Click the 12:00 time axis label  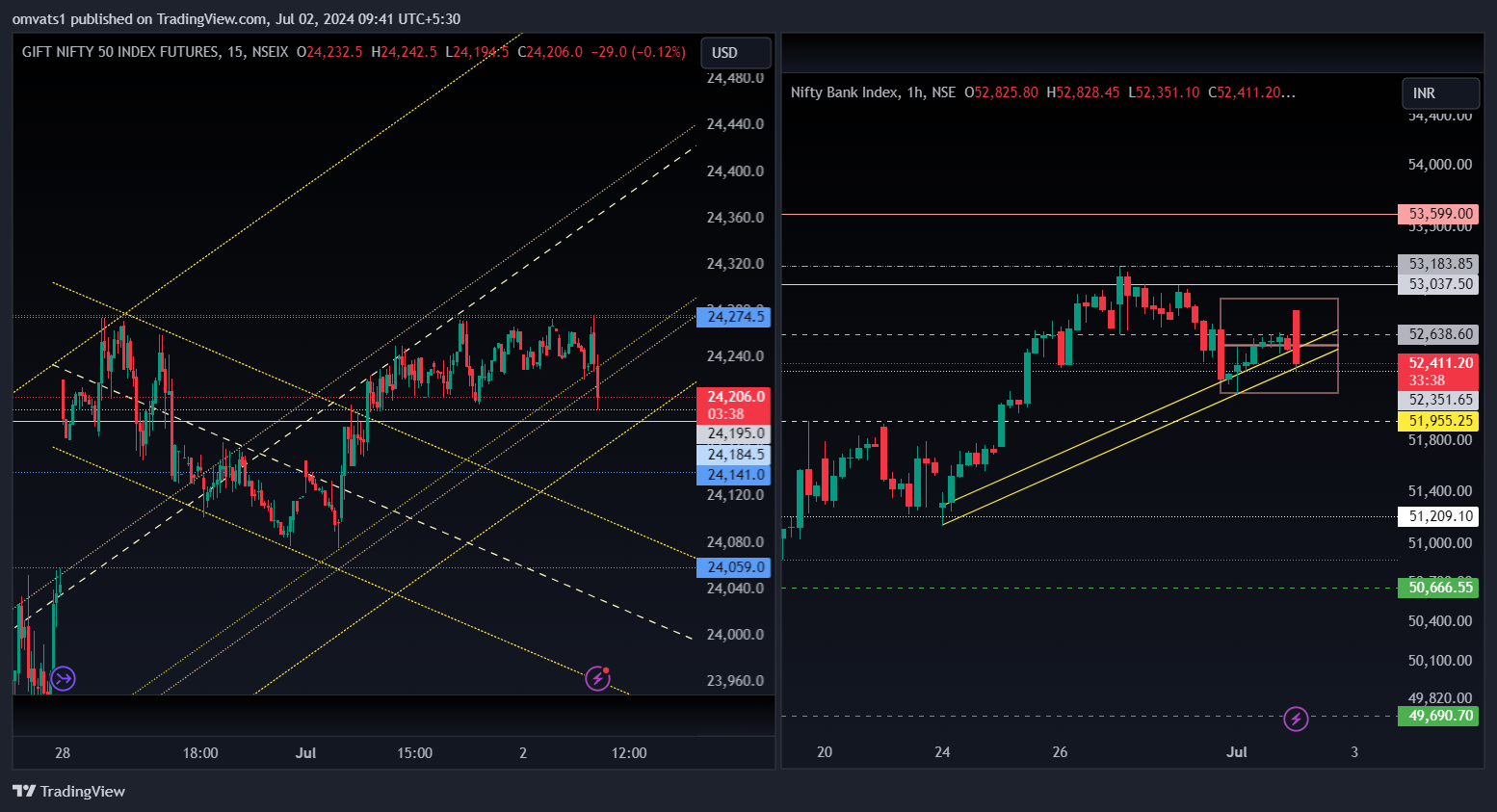[x=629, y=753]
